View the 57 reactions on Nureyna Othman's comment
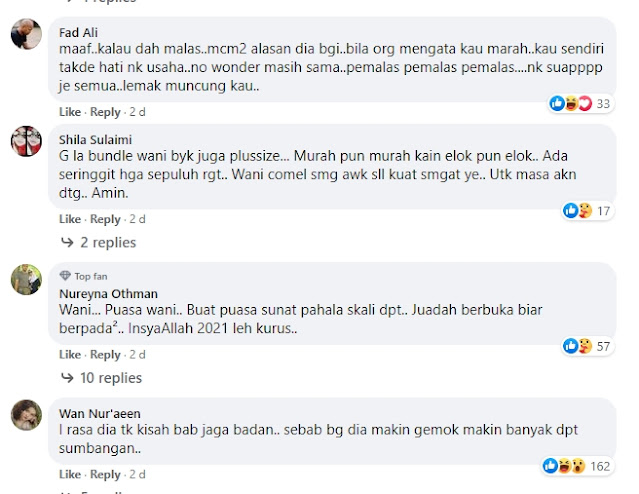This screenshot has height=494, width=639. click(x=587, y=346)
